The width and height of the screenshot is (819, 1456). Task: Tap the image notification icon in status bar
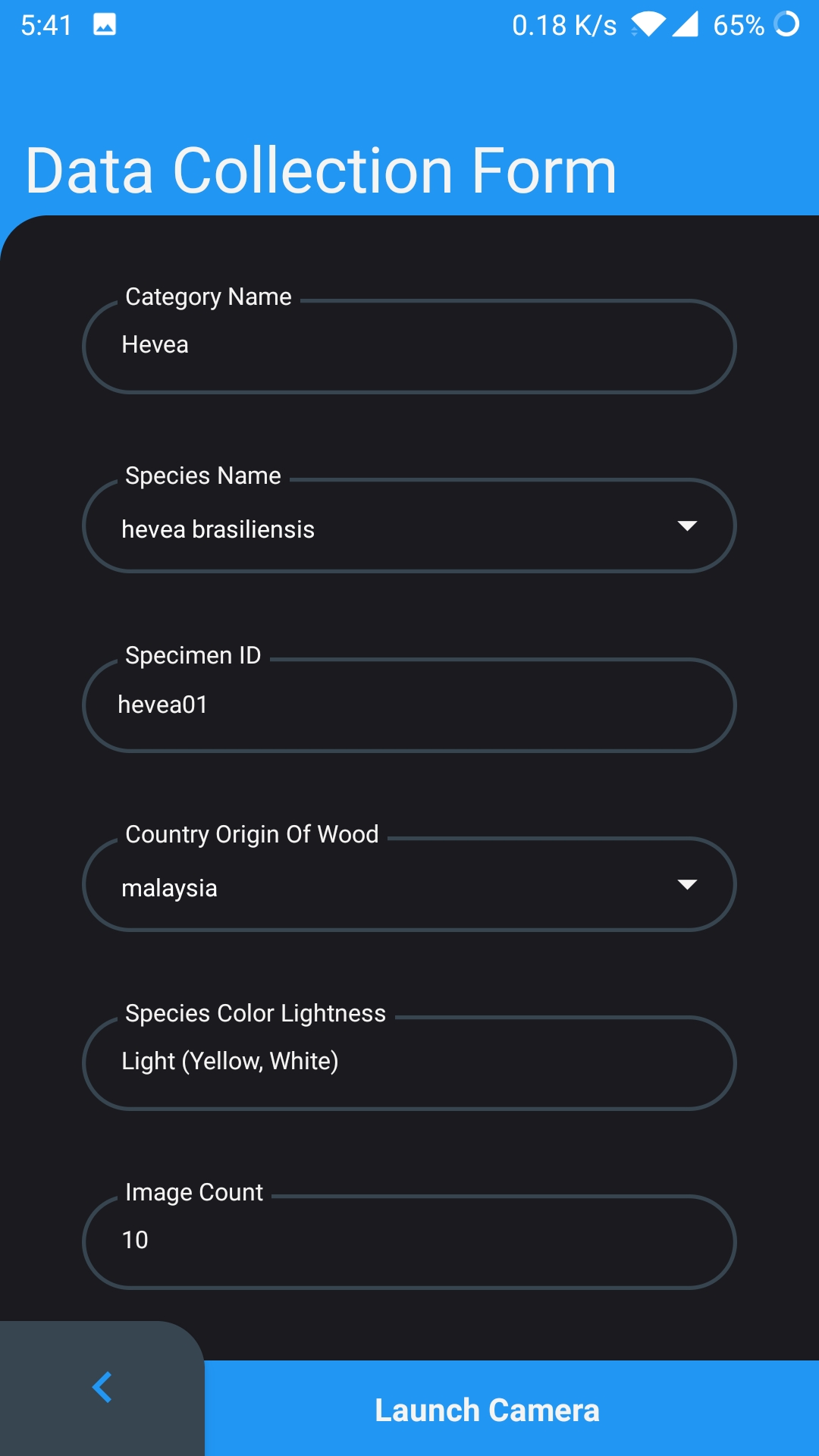click(x=105, y=25)
